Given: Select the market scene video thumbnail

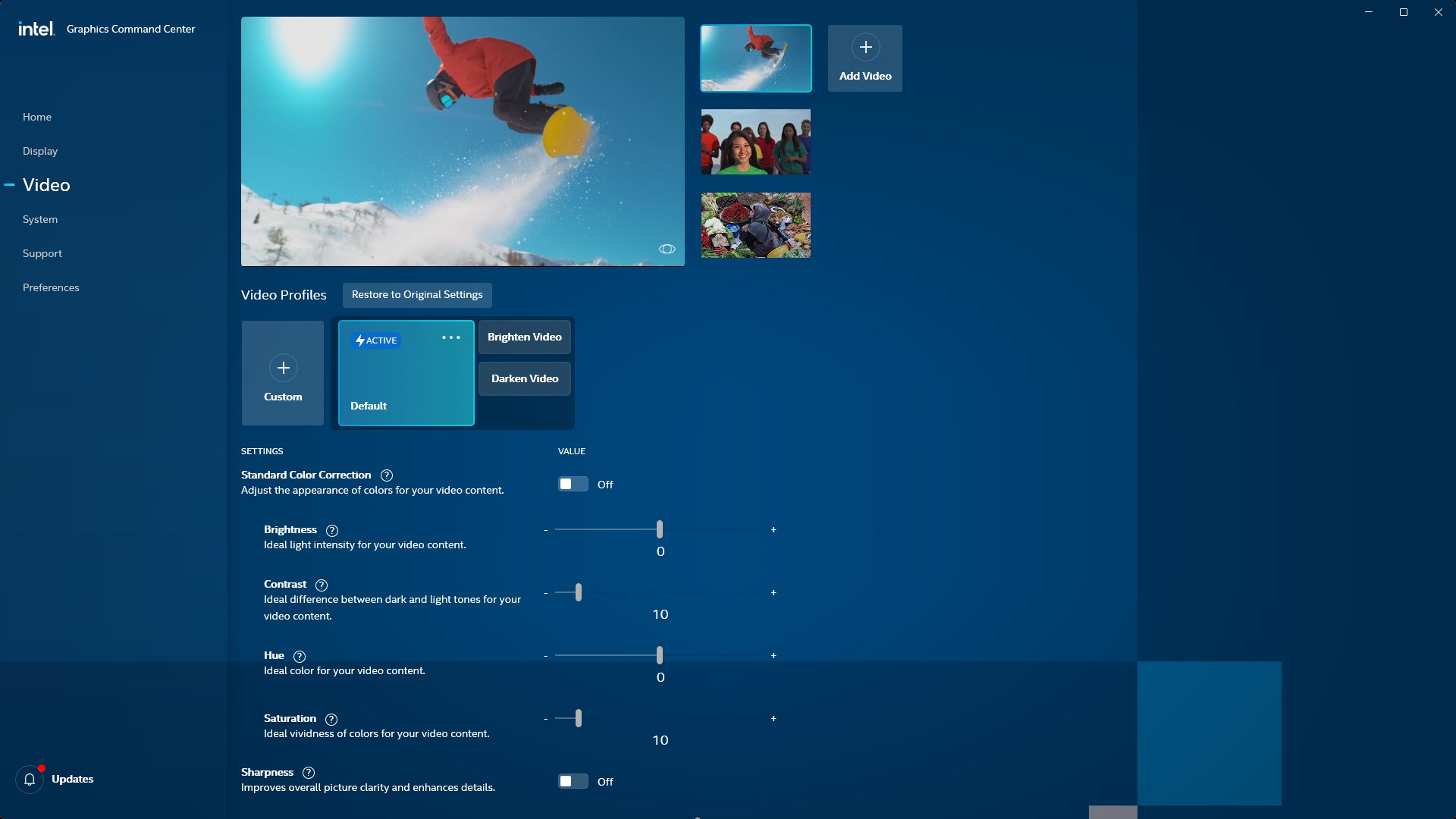Looking at the screenshot, I should (755, 225).
